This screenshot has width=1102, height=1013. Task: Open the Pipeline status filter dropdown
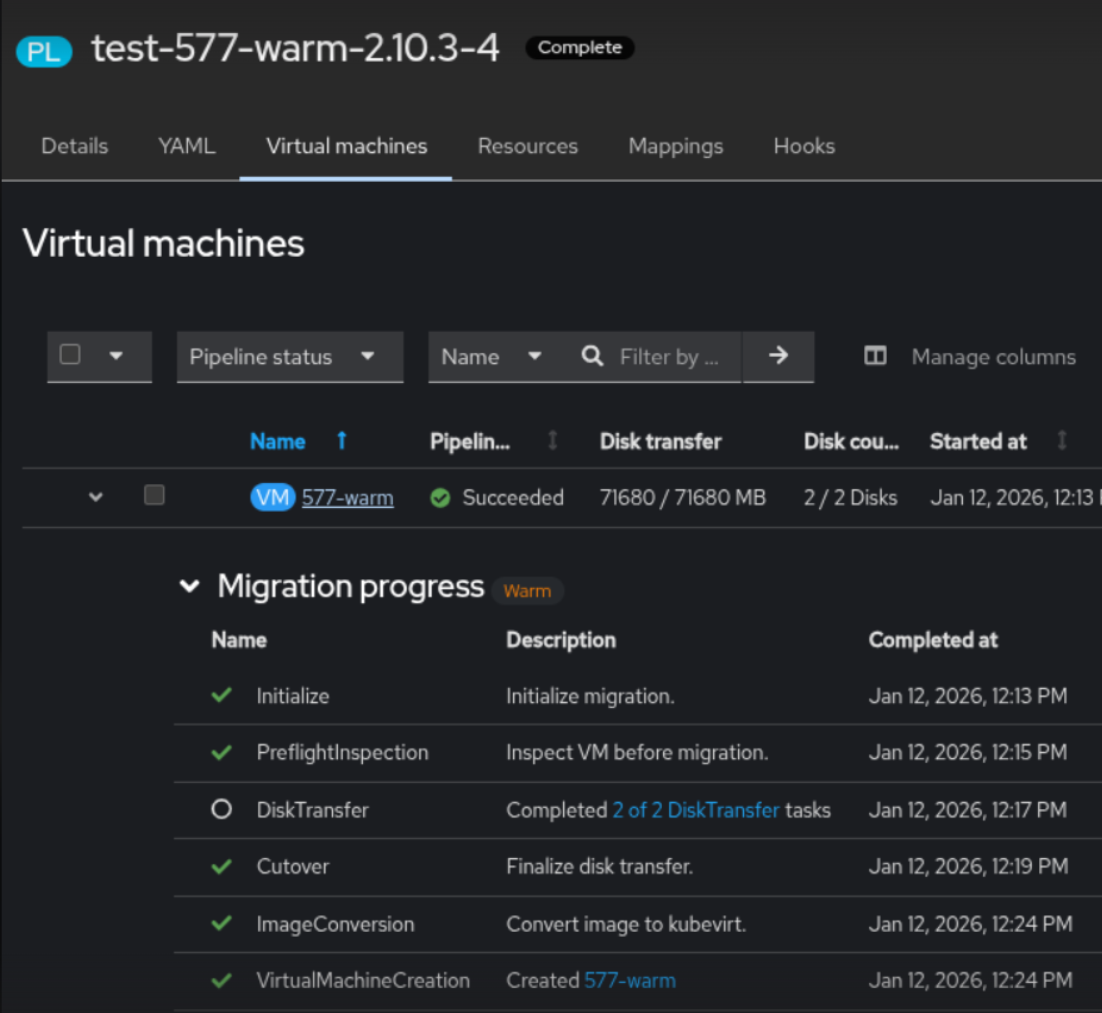point(290,357)
